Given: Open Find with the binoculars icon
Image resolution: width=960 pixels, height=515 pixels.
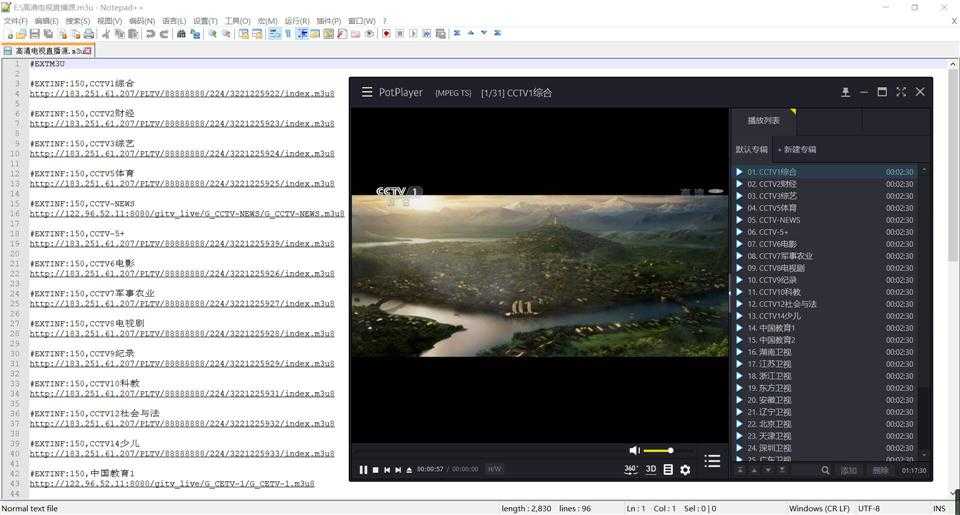Looking at the screenshot, I should point(181,34).
